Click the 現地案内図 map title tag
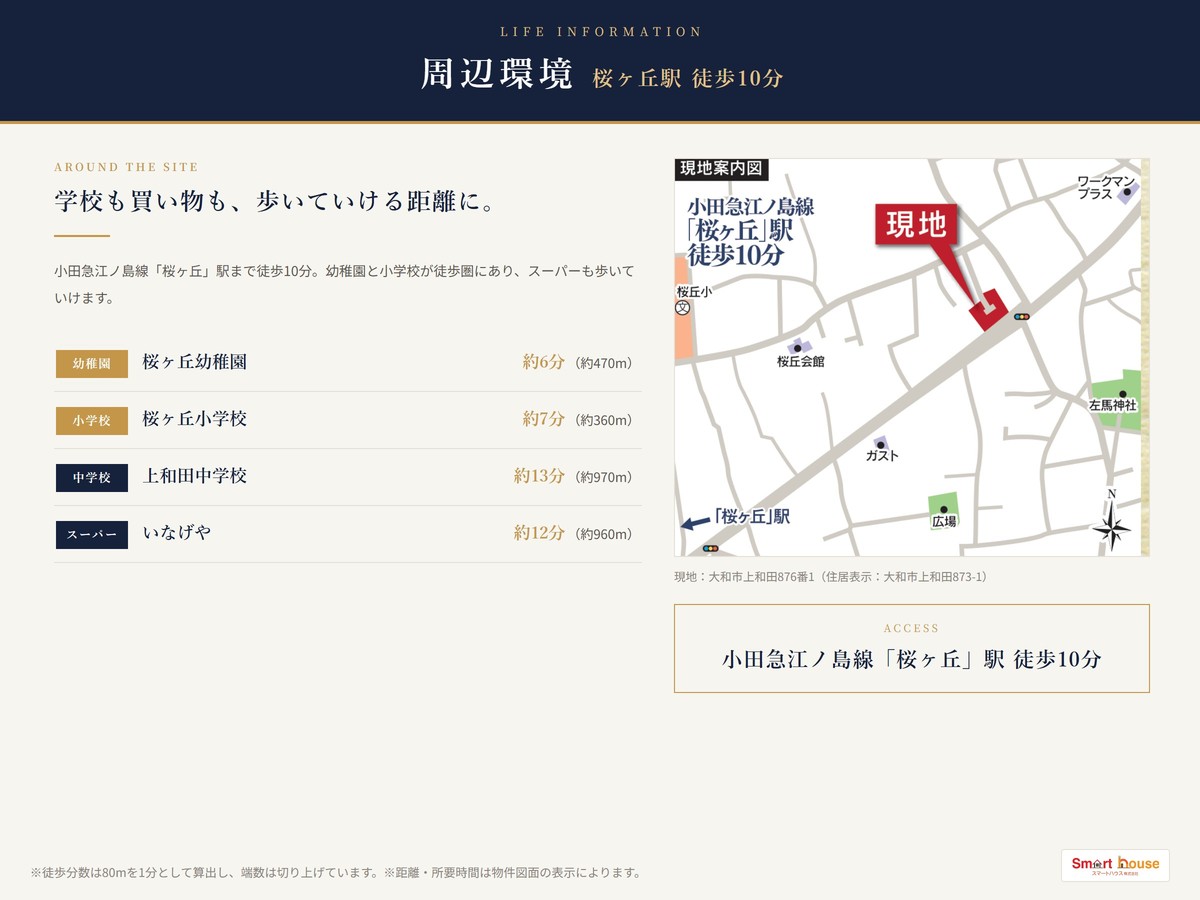Screen dimensions: 1200x900 pos(721,168)
